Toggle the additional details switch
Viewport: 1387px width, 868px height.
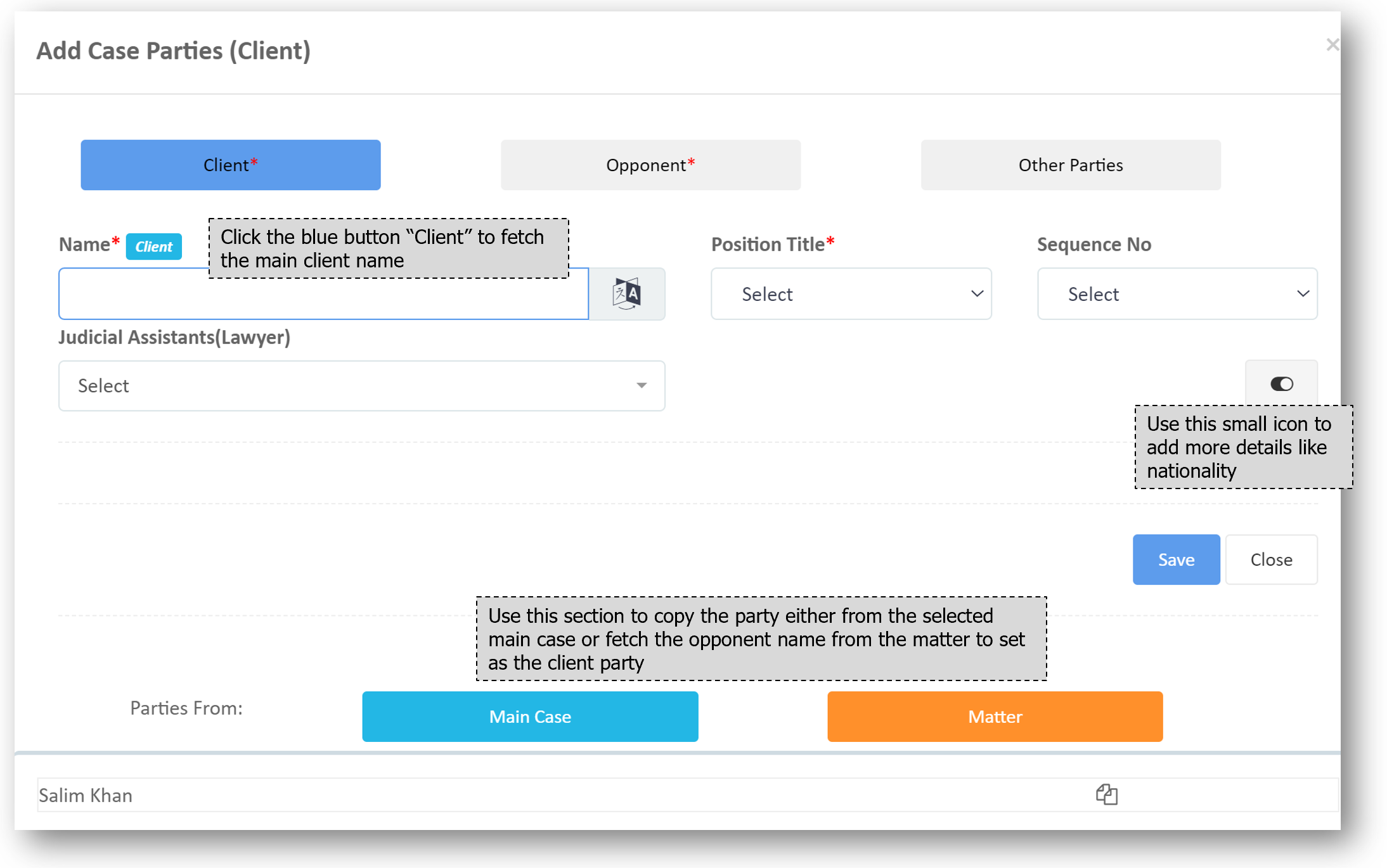tap(1281, 384)
